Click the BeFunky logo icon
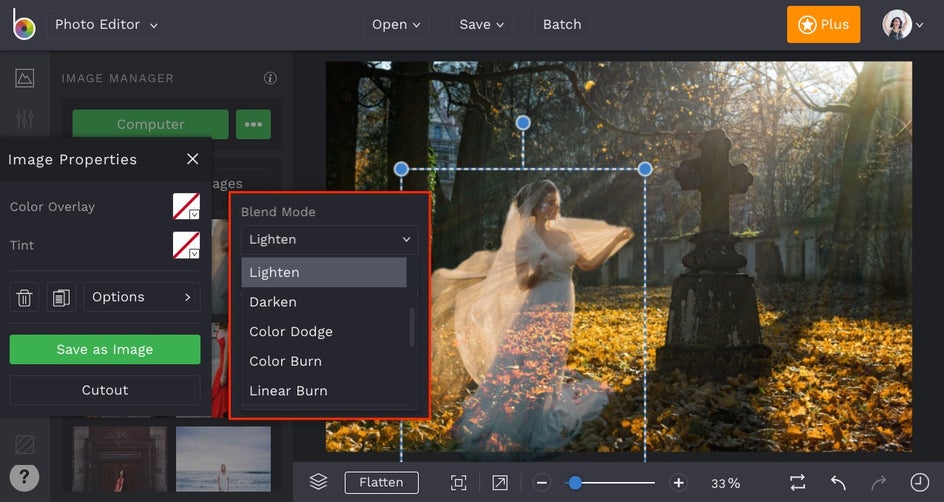Viewport: 944px width, 502px height. tap(24, 24)
